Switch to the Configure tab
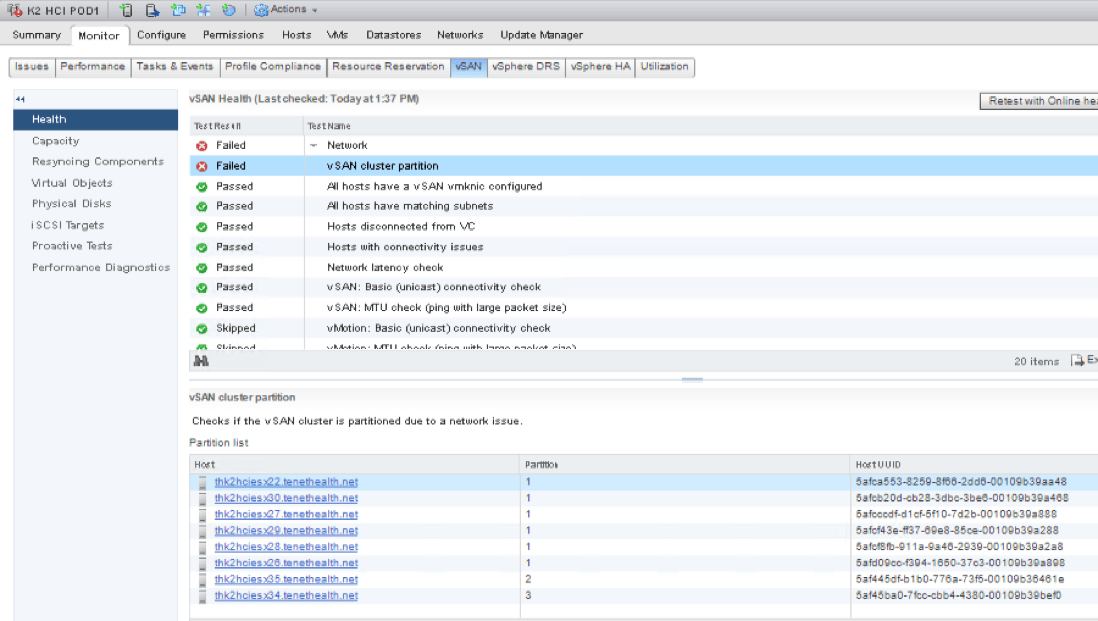1098x621 pixels. click(x=161, y=35)
